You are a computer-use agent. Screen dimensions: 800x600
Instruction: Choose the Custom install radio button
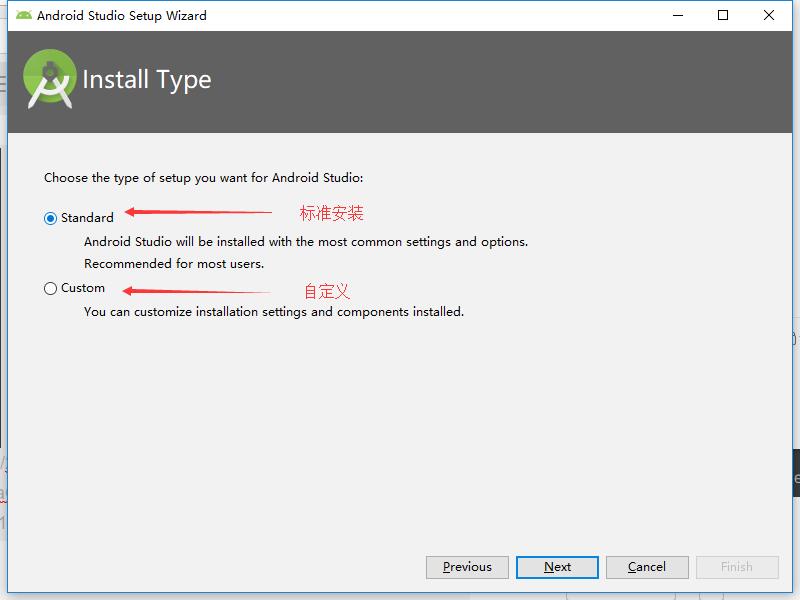(50, 289)
